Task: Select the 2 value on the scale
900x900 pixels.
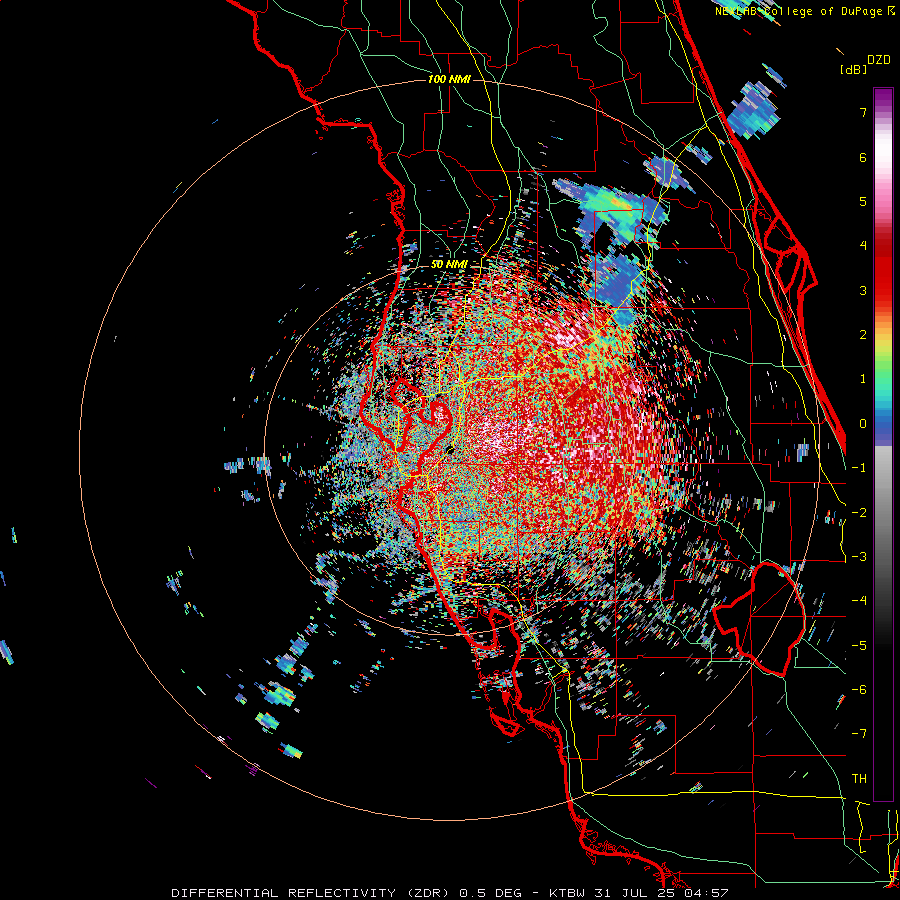Action: 863,335
